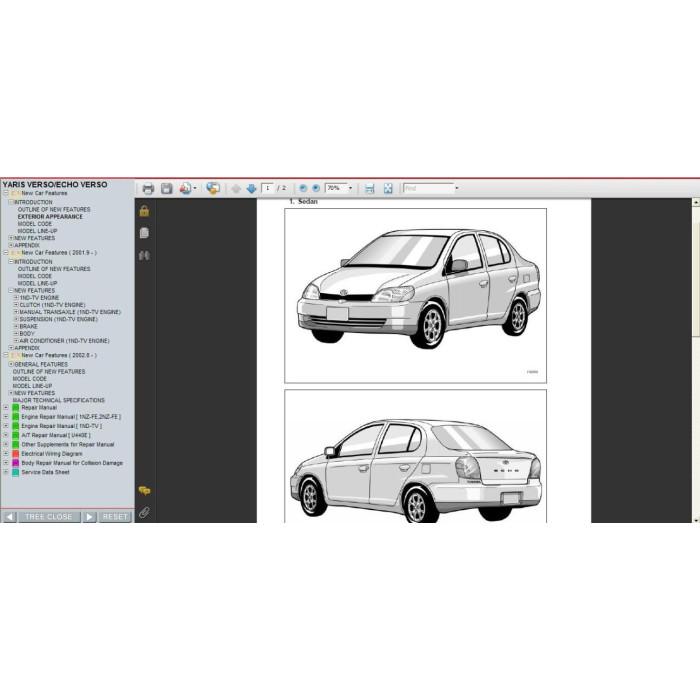Viewport: 700px width, 700px height.
Task: Open the attachments paperclip icon
Action: 144,512
